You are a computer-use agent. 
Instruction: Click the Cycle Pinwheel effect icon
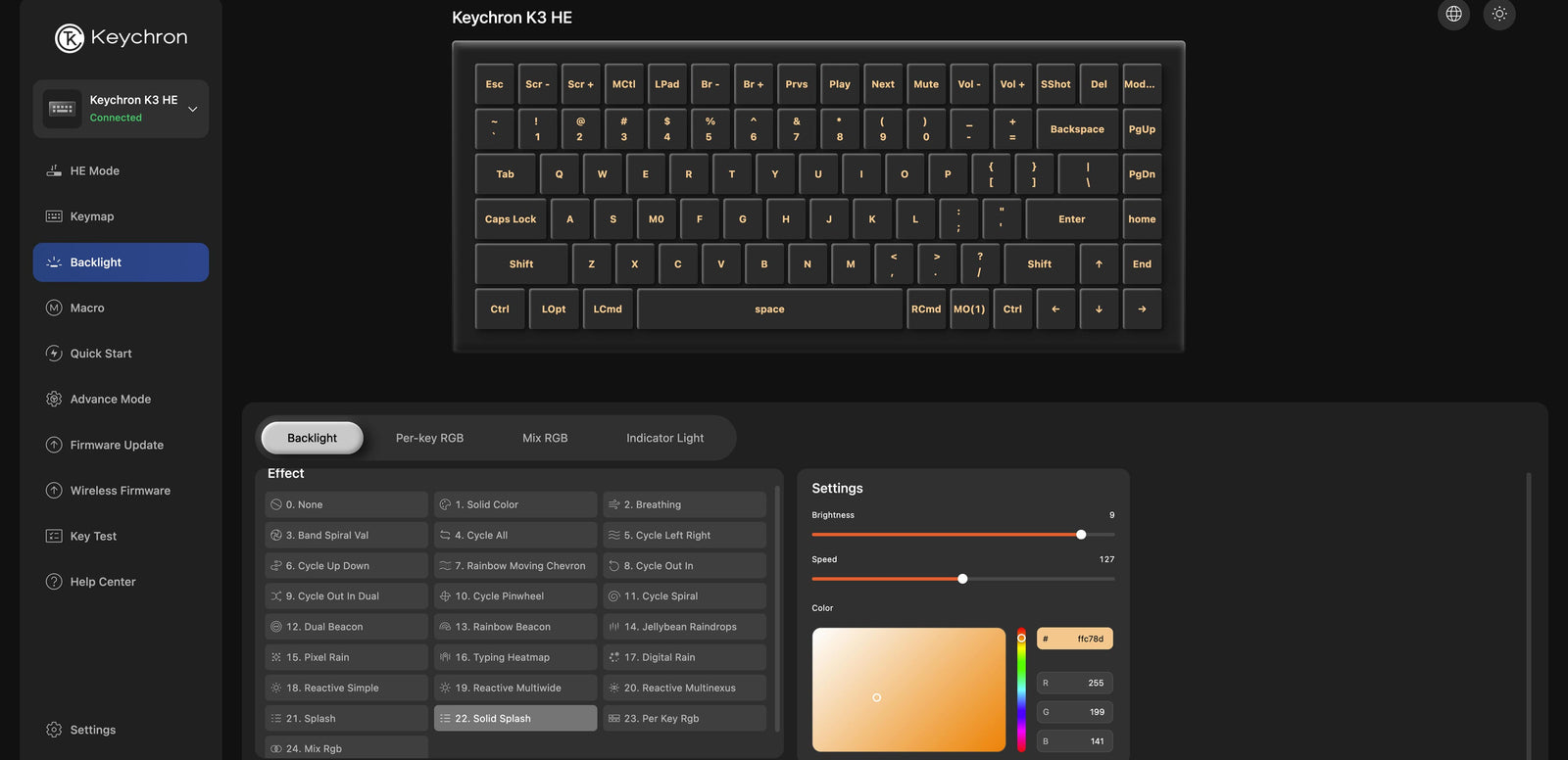coord(445,596)
